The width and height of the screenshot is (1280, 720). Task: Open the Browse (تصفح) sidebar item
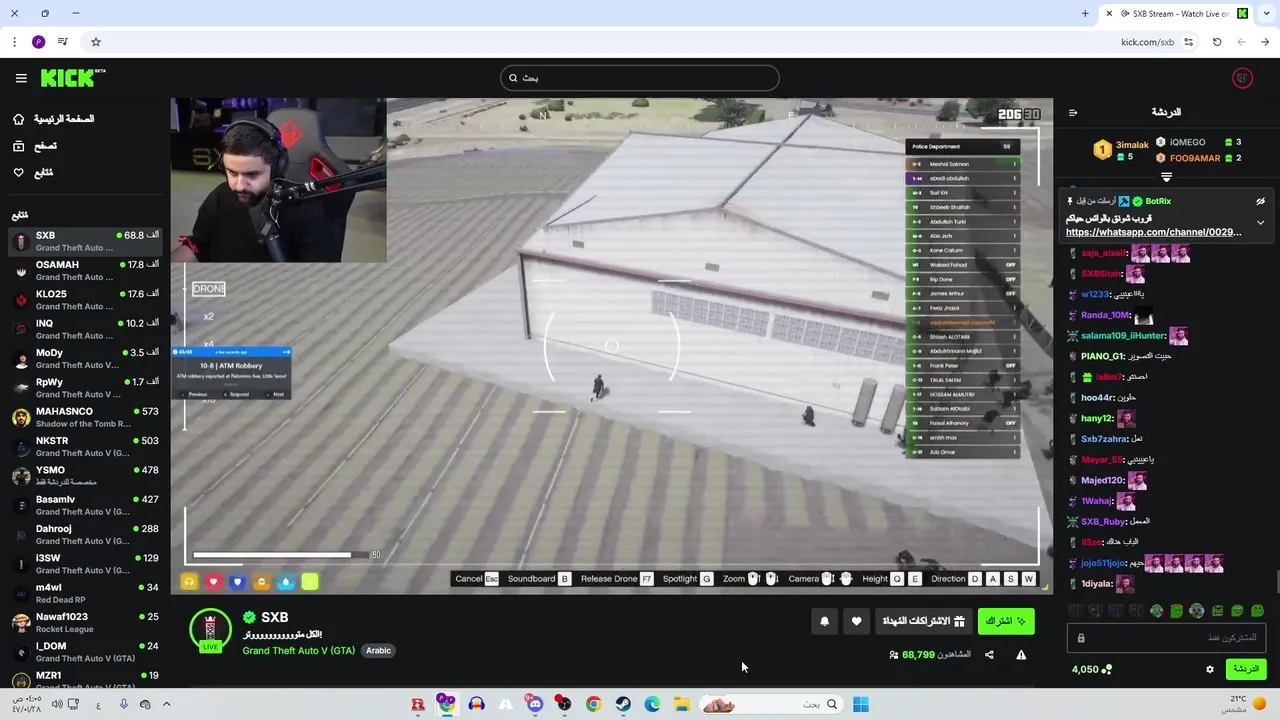(x=35, y=146)
